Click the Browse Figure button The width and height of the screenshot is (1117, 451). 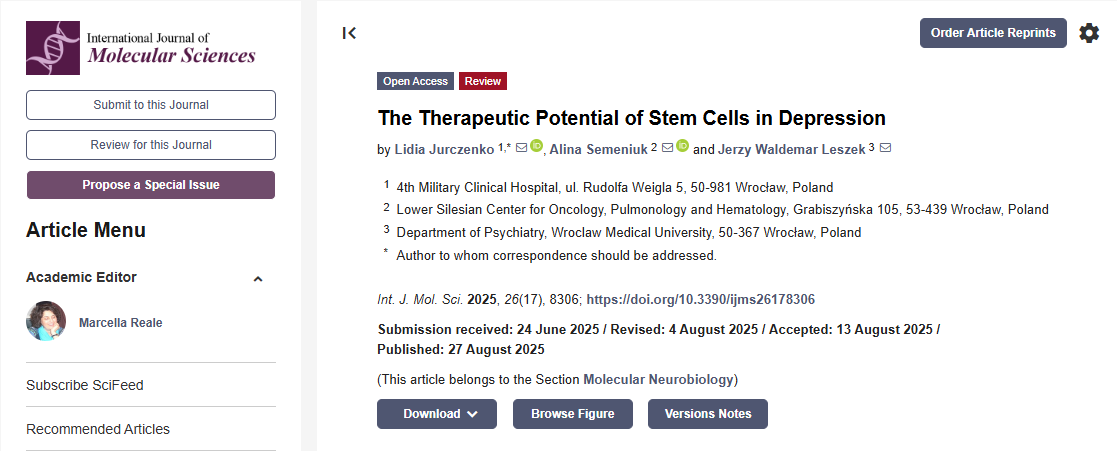click(x=572, y=414)
